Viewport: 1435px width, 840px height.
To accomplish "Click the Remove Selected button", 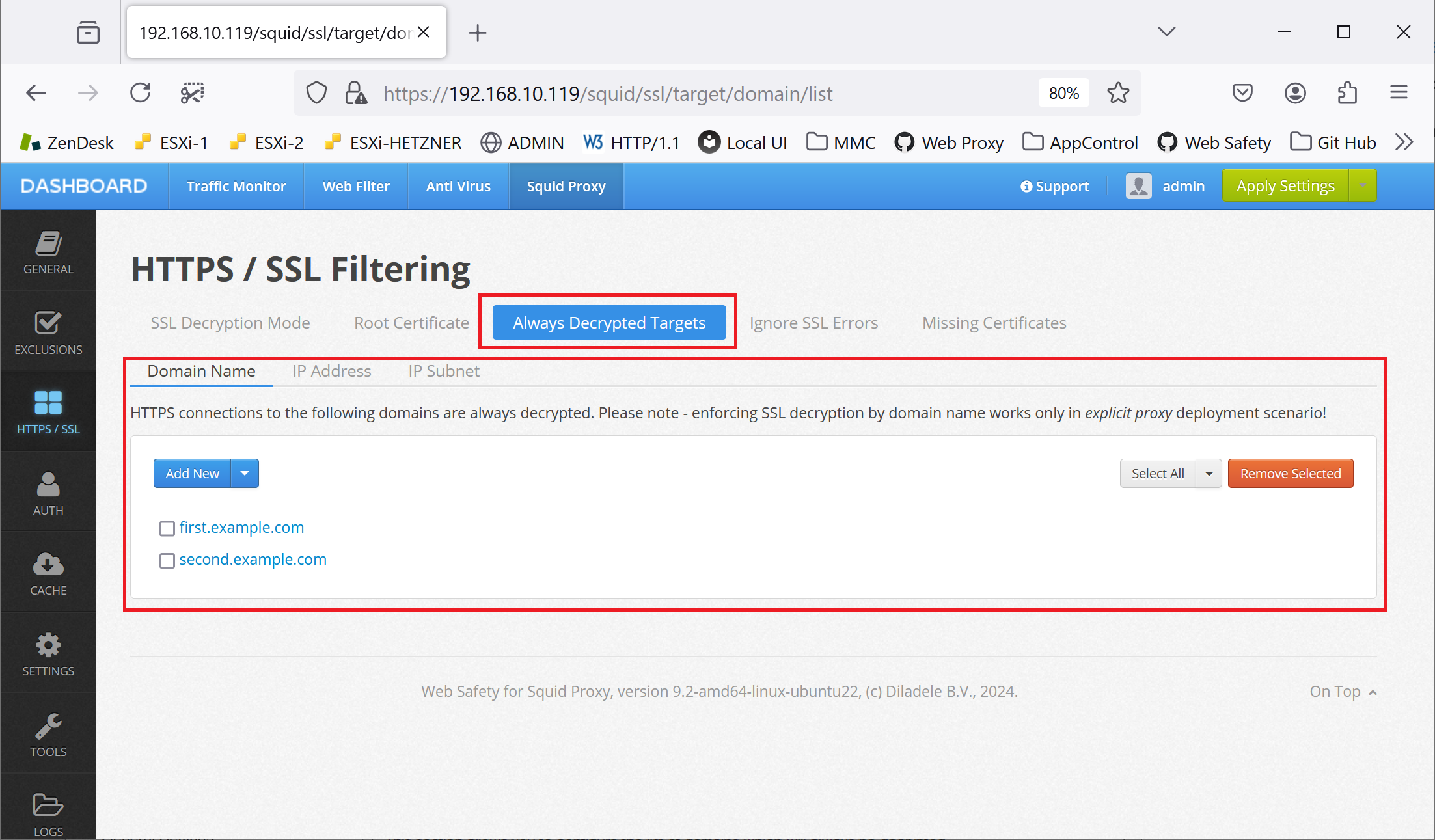I will coord(1291,473).
